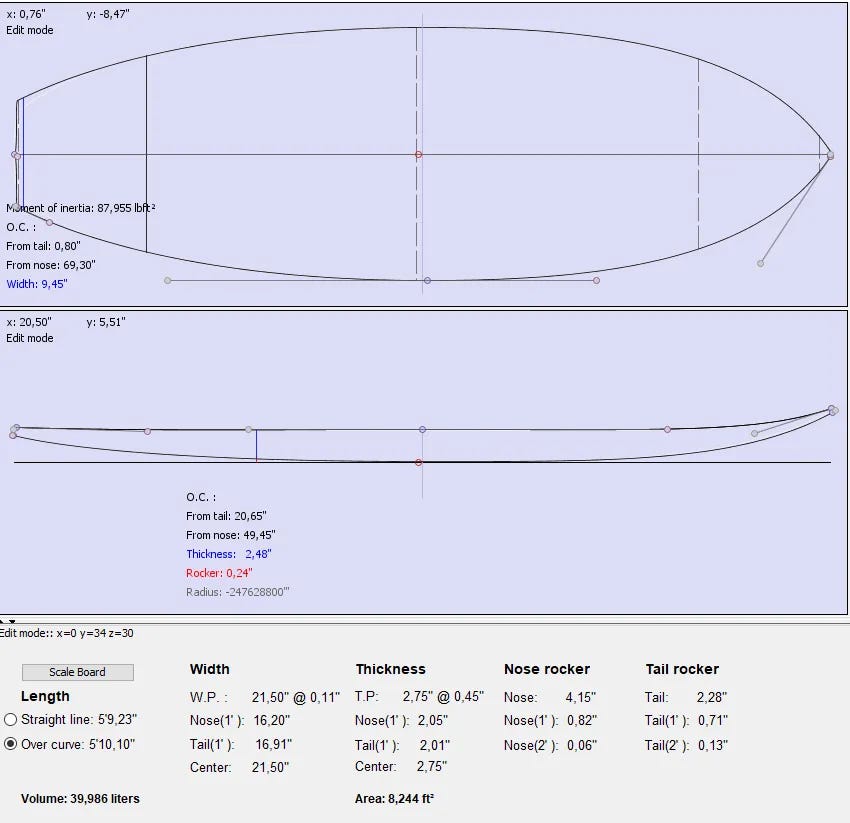Select the blue deck center point in profile view

(422, 429)
